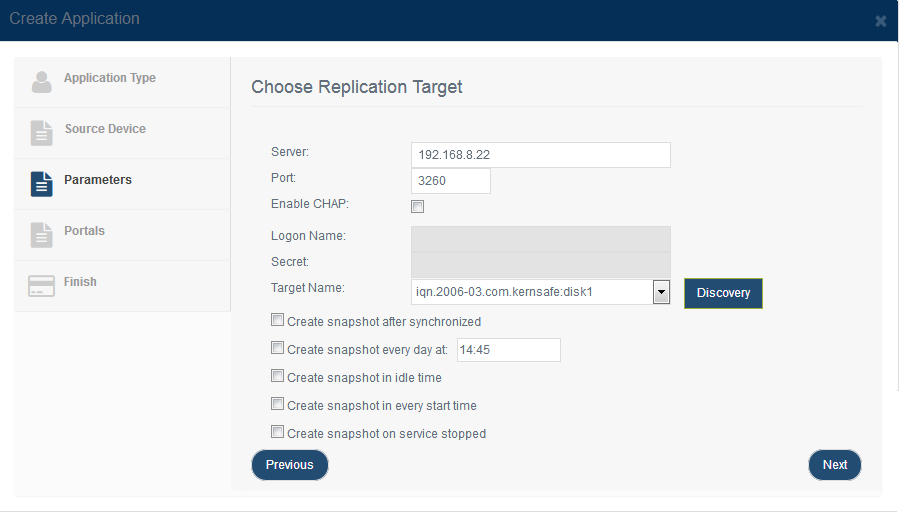Check Create snapshot after synchronized
The image size is (899, 512).
tap(277, 320)
